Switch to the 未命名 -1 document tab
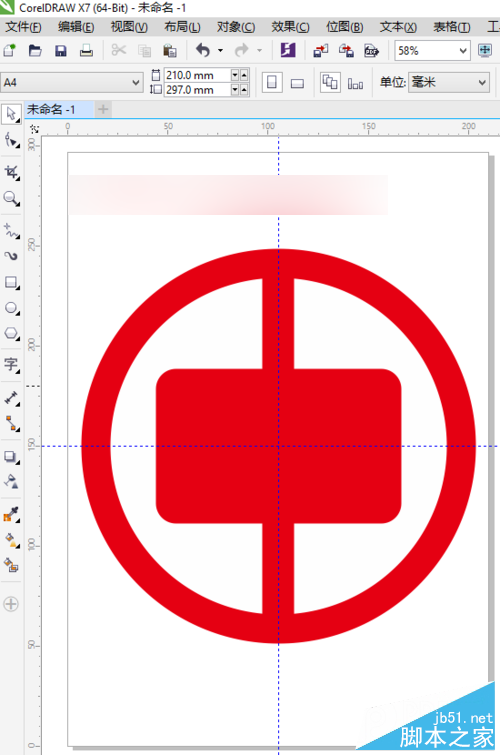This screenshot has width=500, height=755. click(59, 109)
